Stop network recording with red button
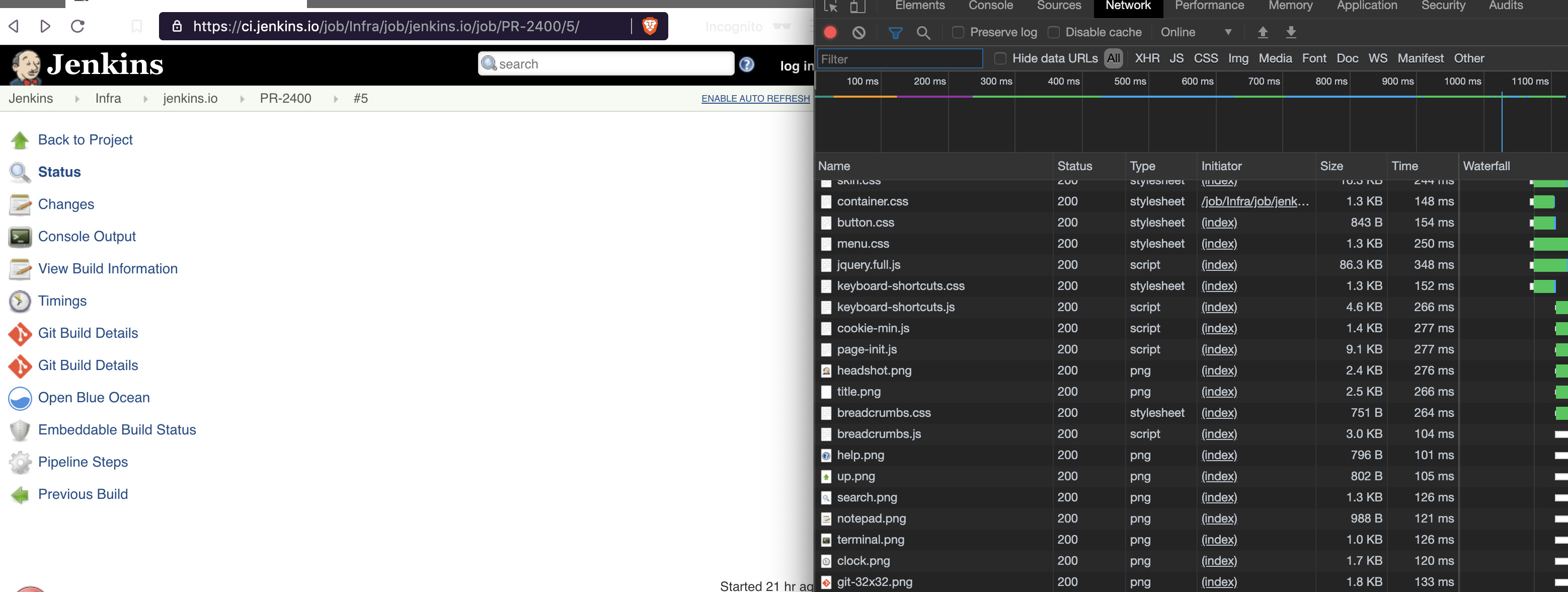This screenshot has width=1568, height=592. click(830, 32)
